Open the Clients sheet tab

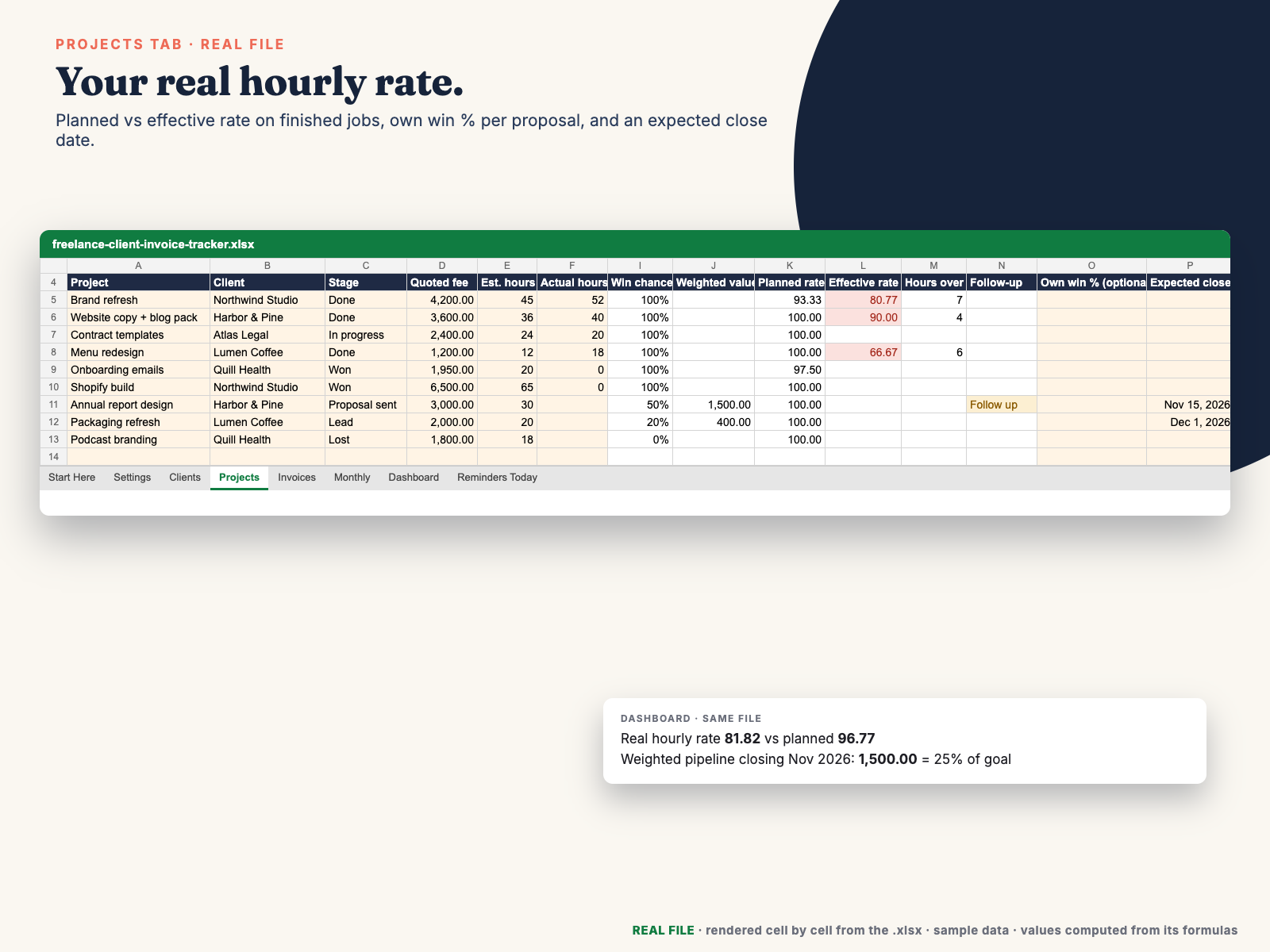tap(185, 478)
